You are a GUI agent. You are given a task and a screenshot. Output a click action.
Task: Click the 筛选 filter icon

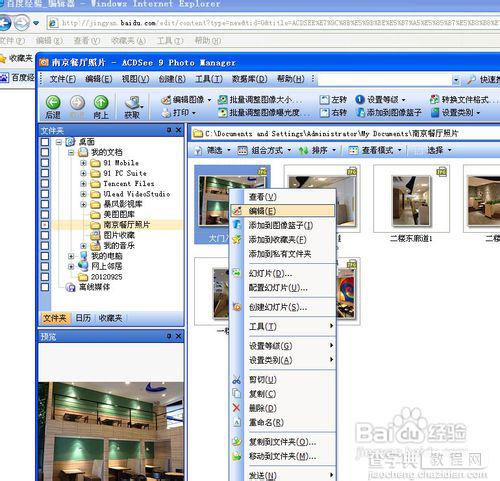(x=198, y=151)
